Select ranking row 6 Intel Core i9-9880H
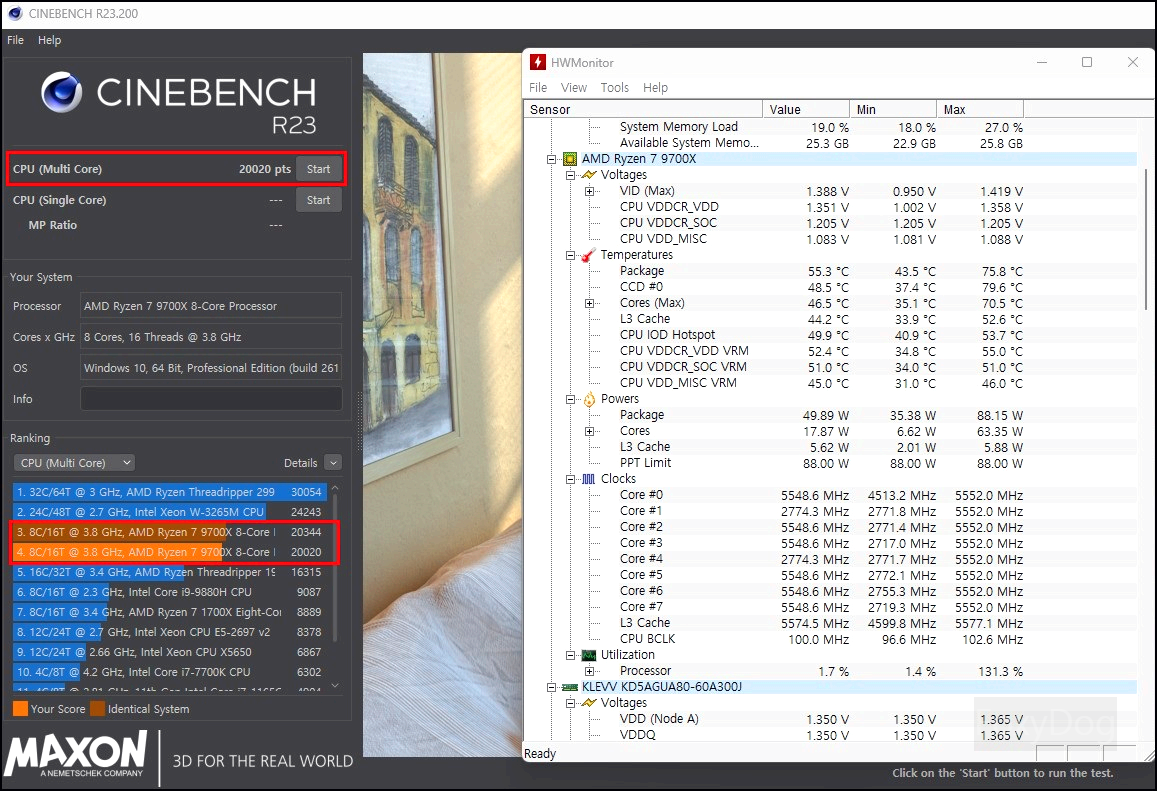Screen dimensions: 1157x791 (169, 592)
